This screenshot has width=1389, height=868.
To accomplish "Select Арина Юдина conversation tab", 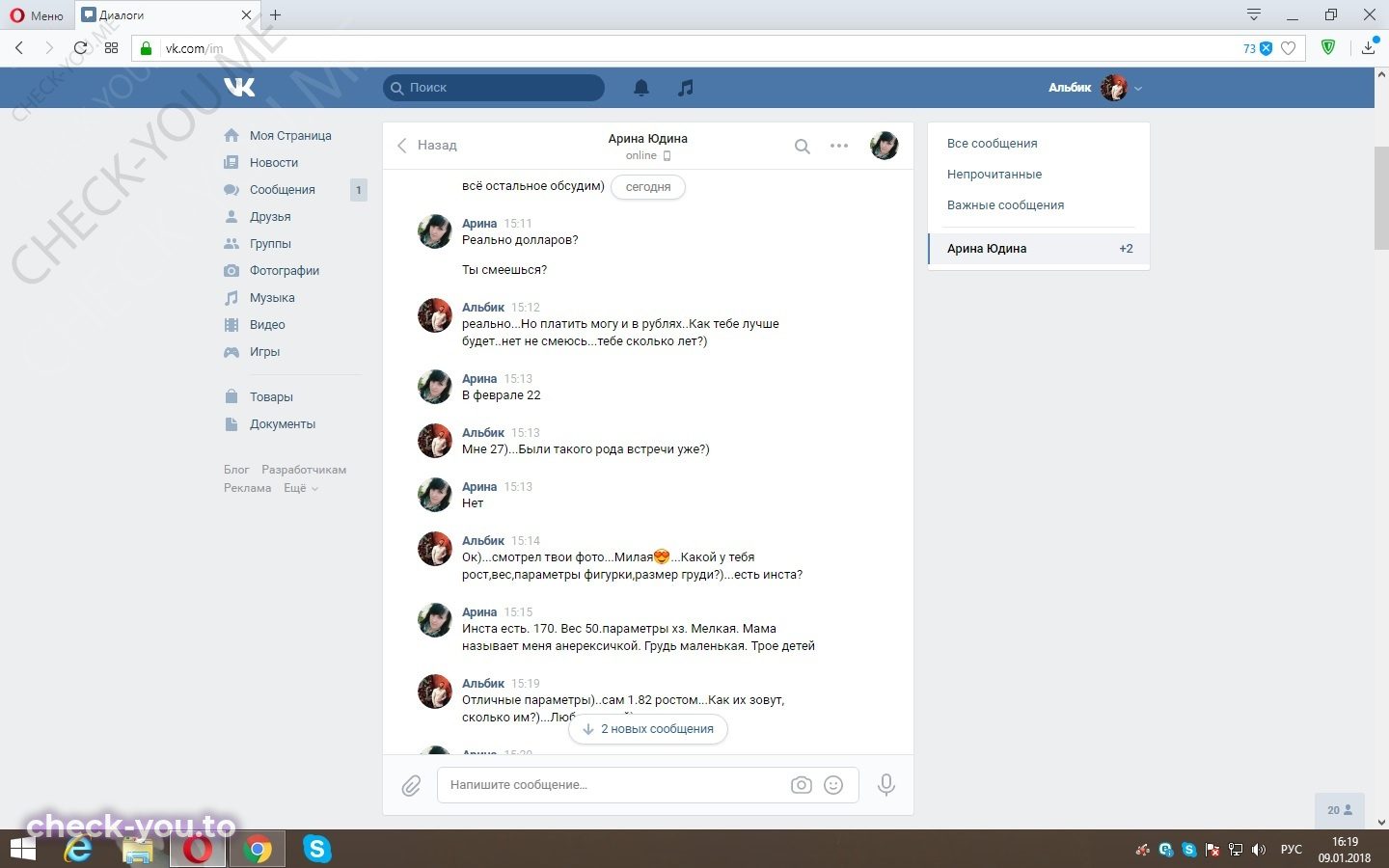I will 1039,249.
